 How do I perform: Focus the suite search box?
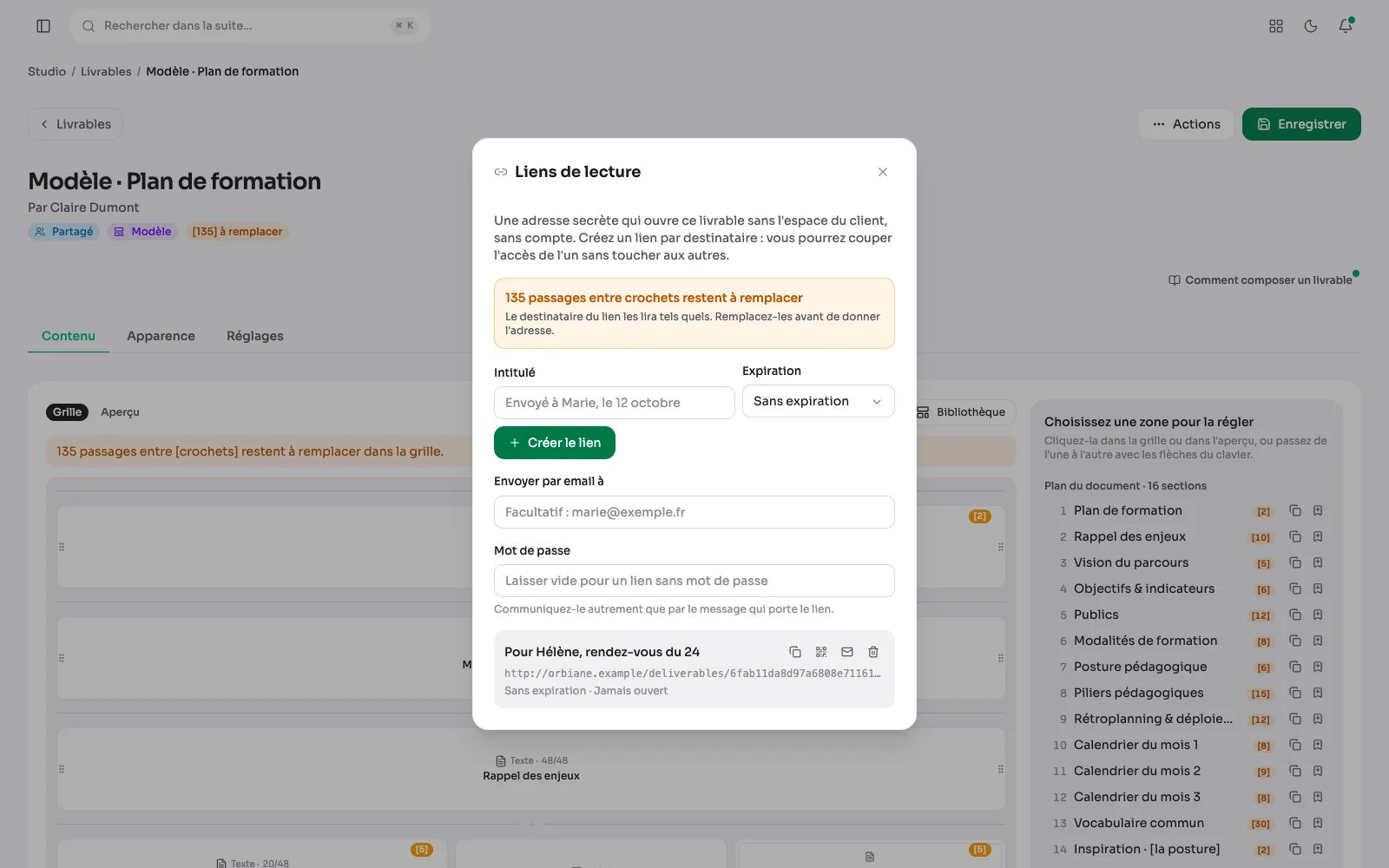[x=250, y=26]
